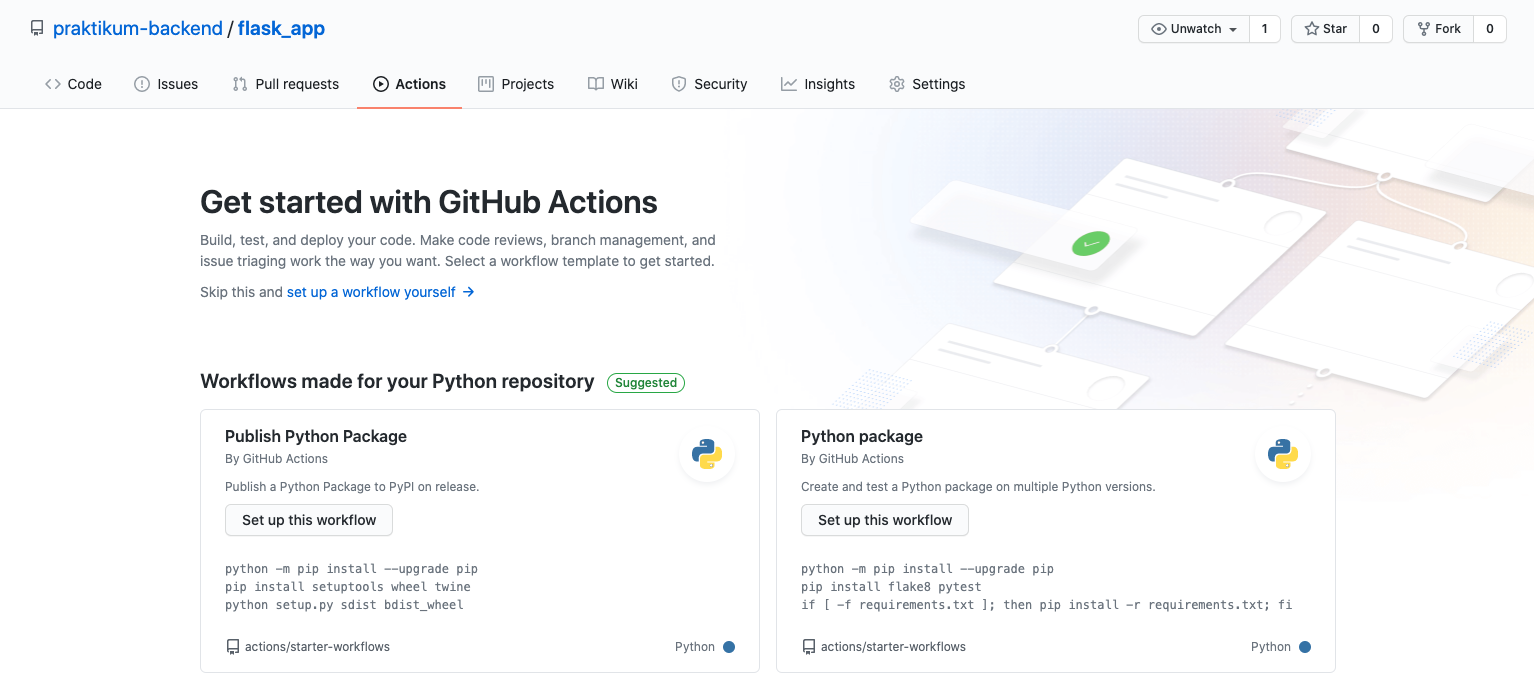Click 'pip install flake8 pytest' code line
The height and width of the screenshot is (688, 1534).
(x=891, y=587)
